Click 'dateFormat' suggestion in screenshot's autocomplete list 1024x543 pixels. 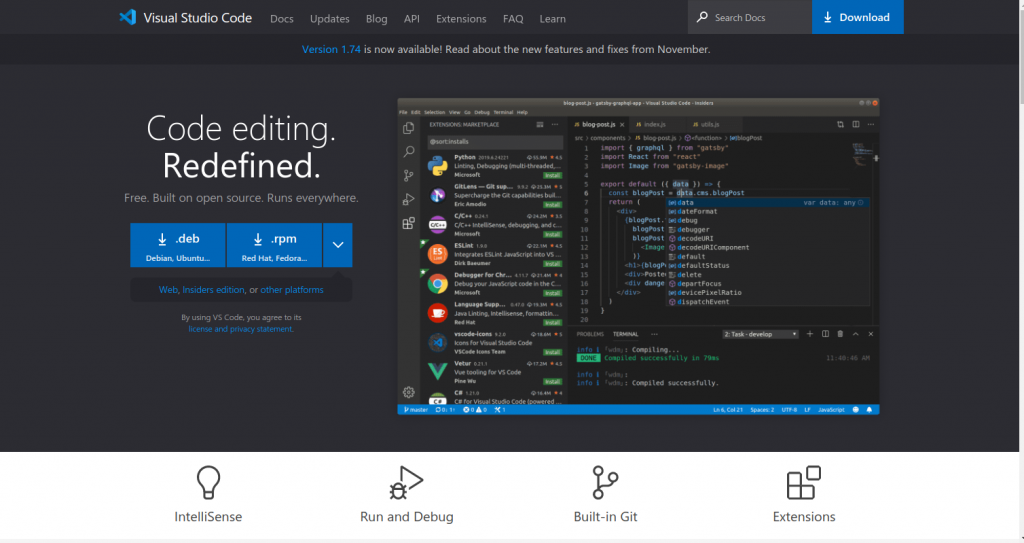(697, 212)
